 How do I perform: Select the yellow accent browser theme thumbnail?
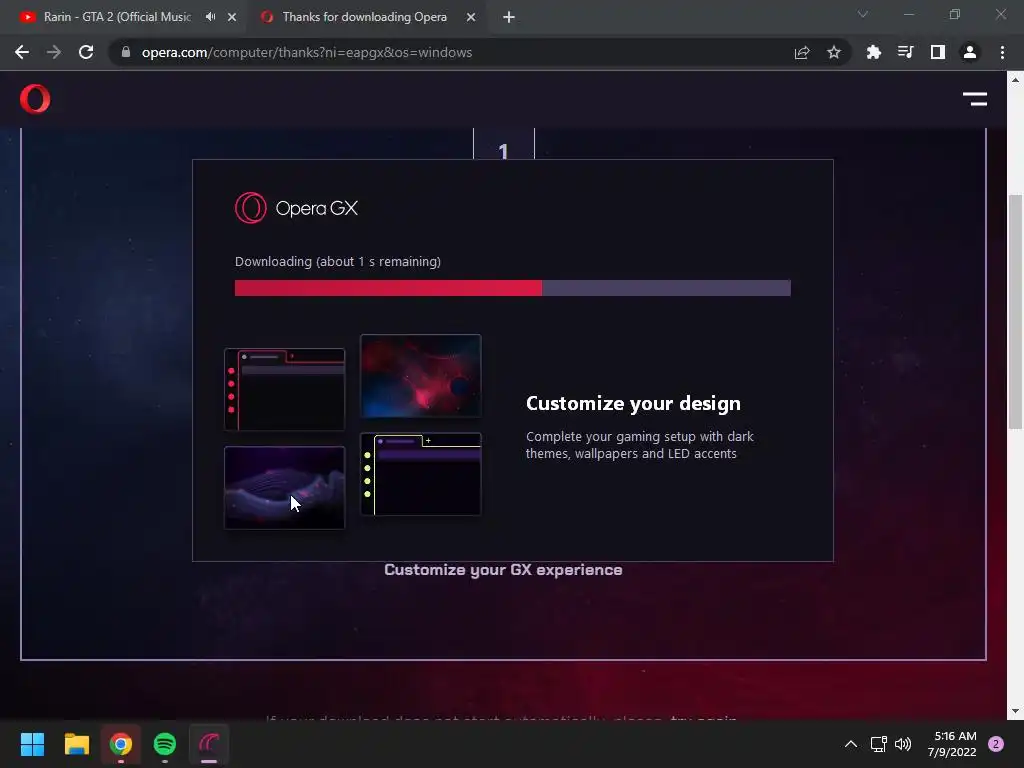[x=421, y=474]
